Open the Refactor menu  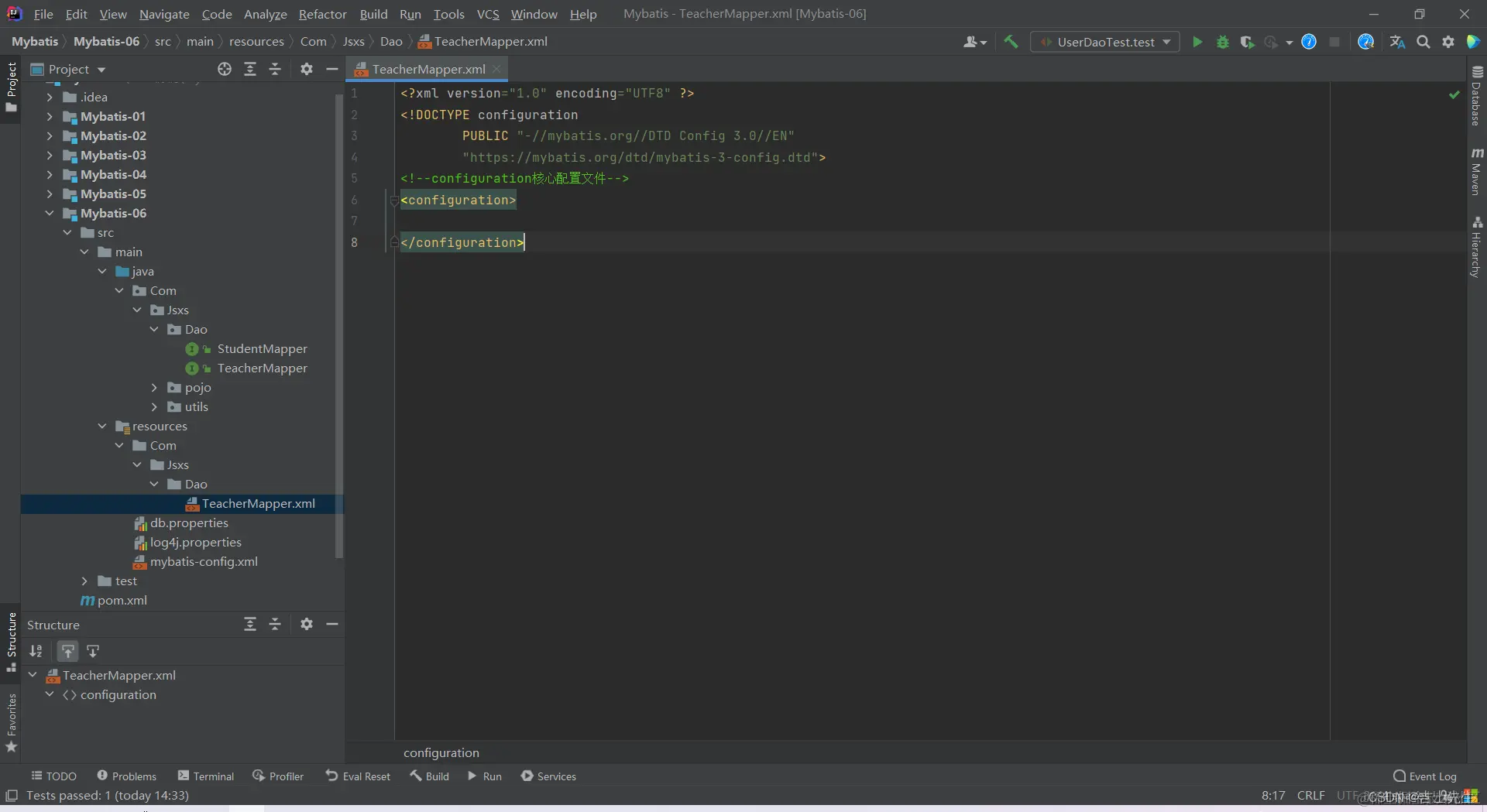tap(322, 14)
